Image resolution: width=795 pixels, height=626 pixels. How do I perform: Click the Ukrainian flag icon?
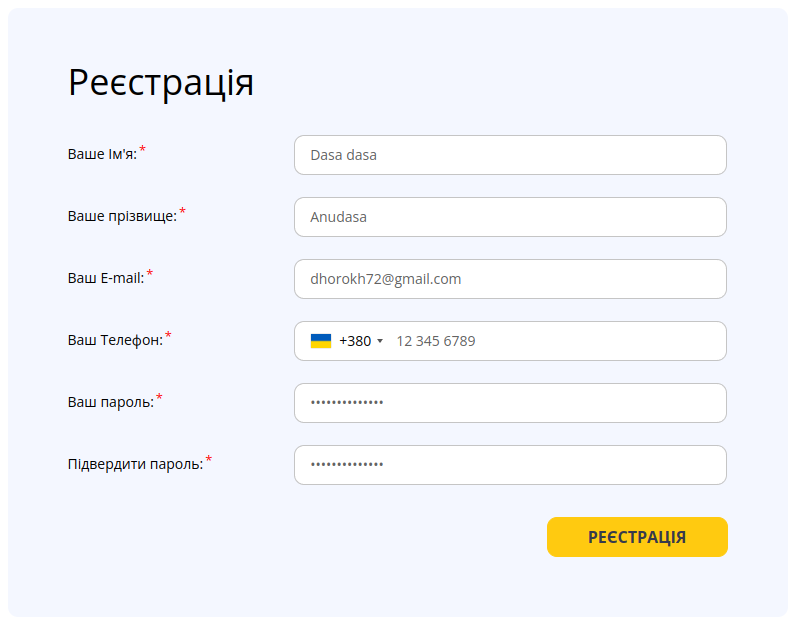(320, 341)
